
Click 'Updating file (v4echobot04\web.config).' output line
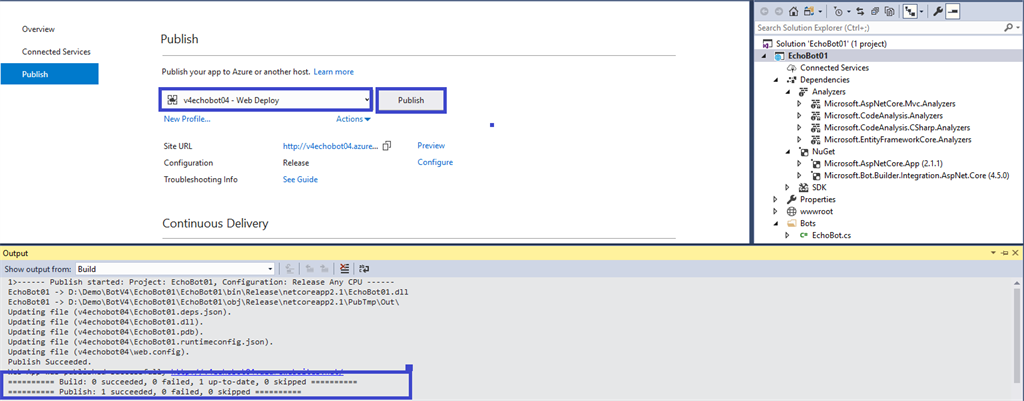click(99, 351)
